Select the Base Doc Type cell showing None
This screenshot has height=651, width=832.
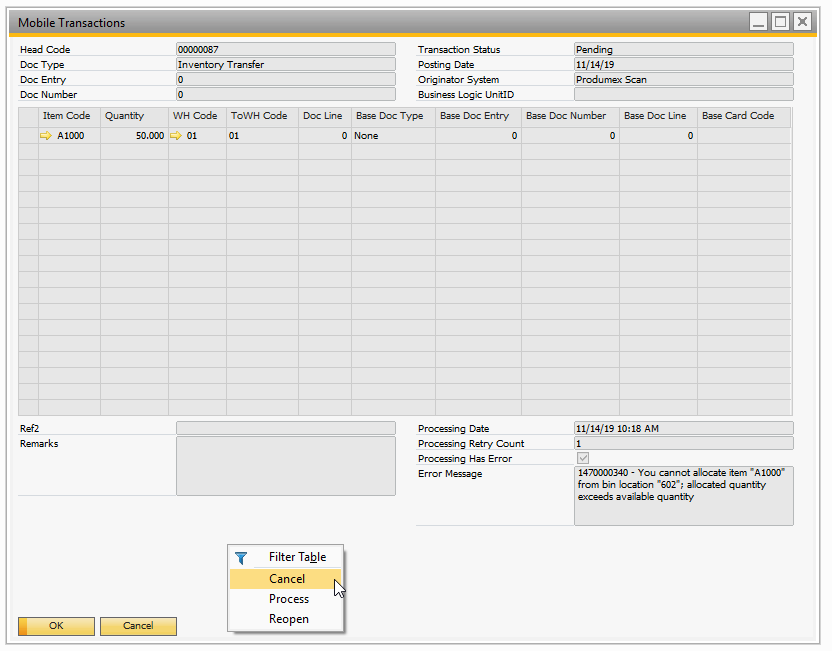pyautogui.click(x=392, y=135)
